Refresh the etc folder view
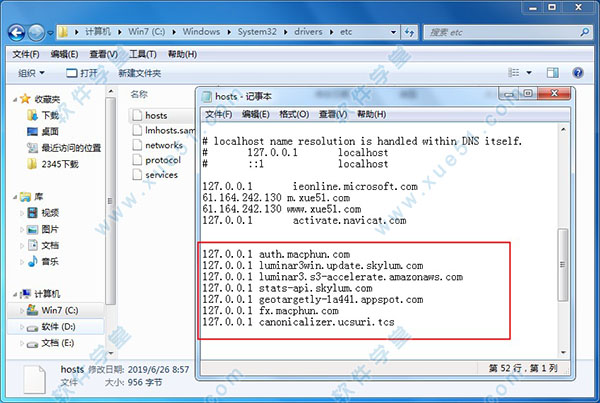 (410, 33)
